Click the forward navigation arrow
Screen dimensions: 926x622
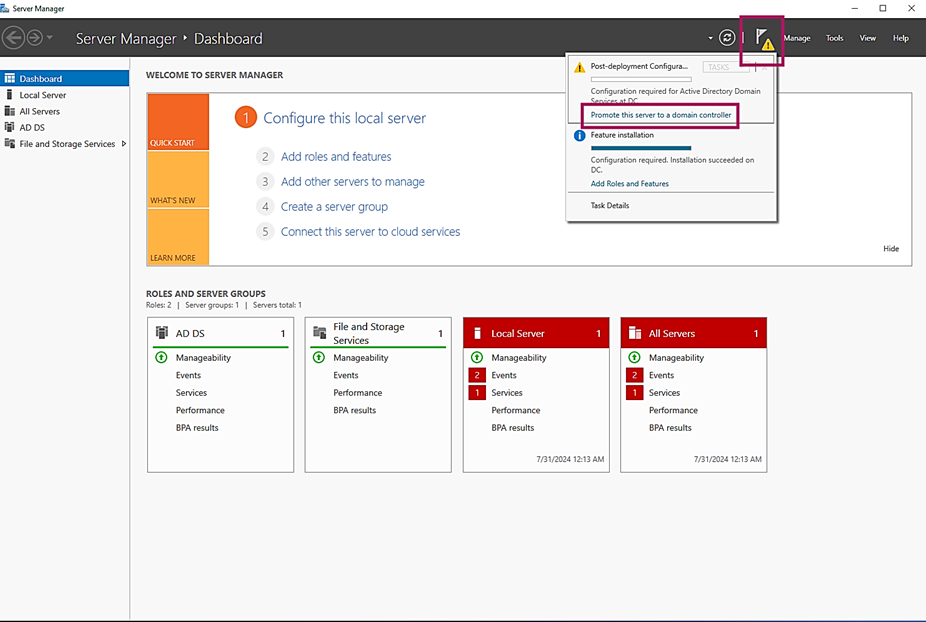34,38
